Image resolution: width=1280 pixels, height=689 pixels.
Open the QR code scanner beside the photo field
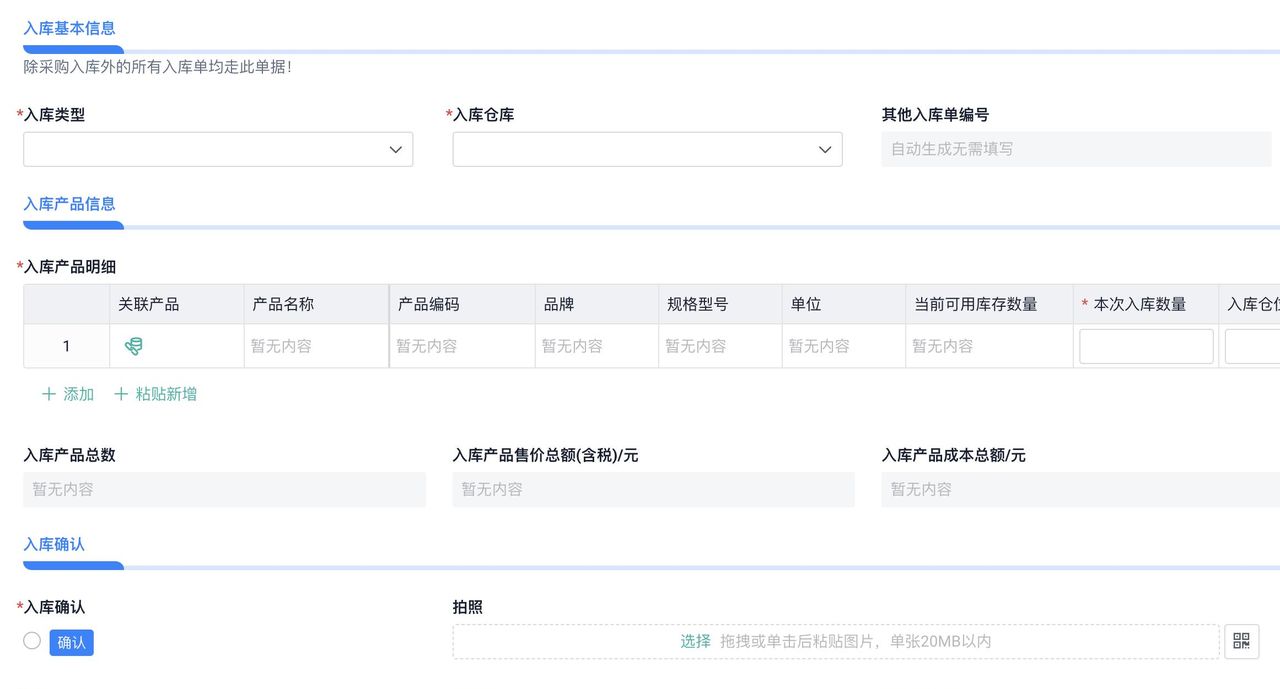coord(1241,641)
